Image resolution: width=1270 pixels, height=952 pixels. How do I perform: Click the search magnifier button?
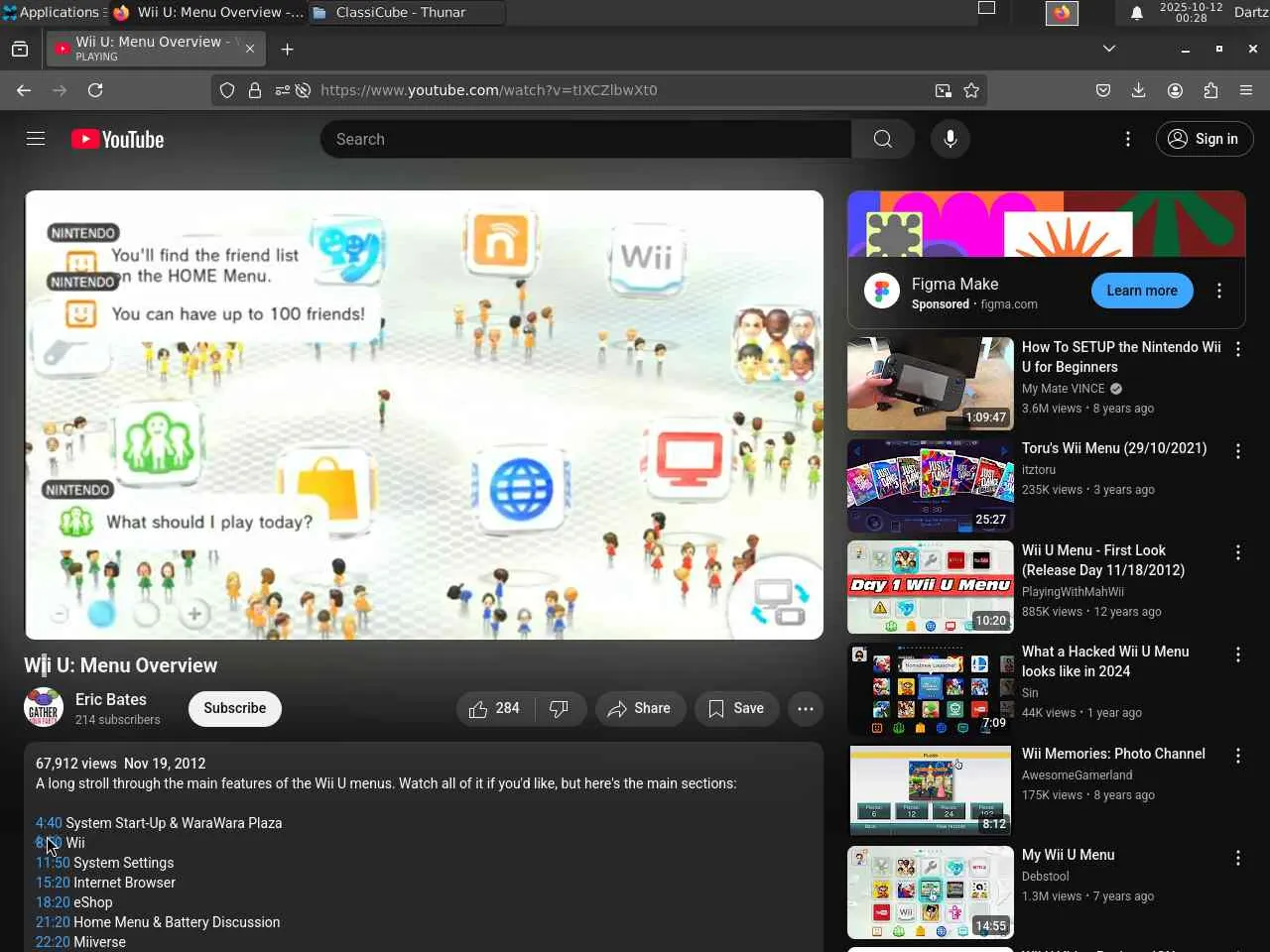click(882, 140)
